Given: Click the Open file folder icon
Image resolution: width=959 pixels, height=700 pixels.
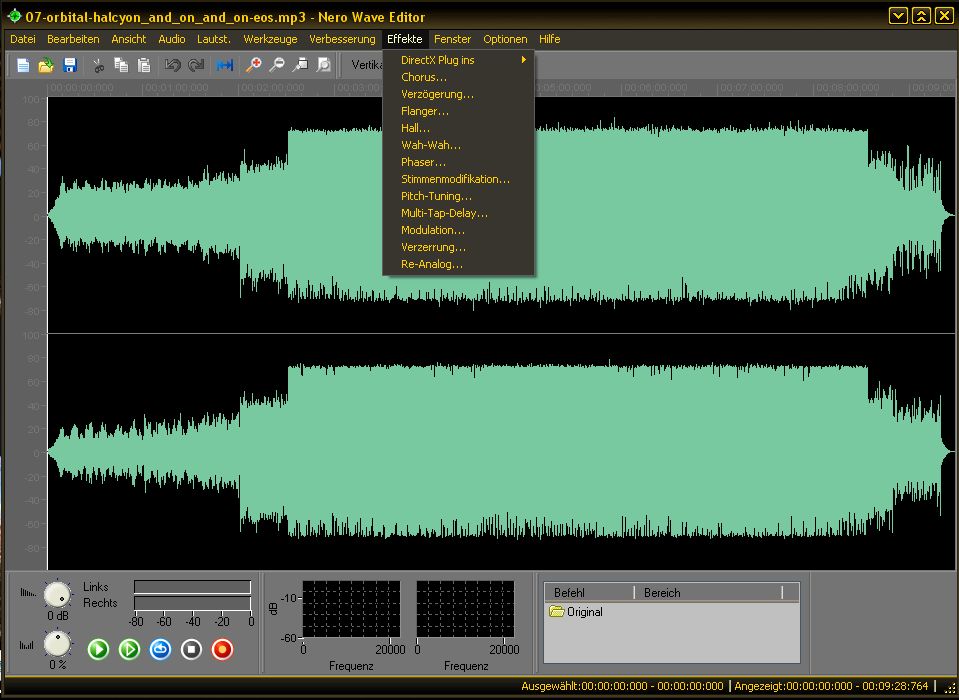Looking at the screenshot, I should (x=46, y=66).
